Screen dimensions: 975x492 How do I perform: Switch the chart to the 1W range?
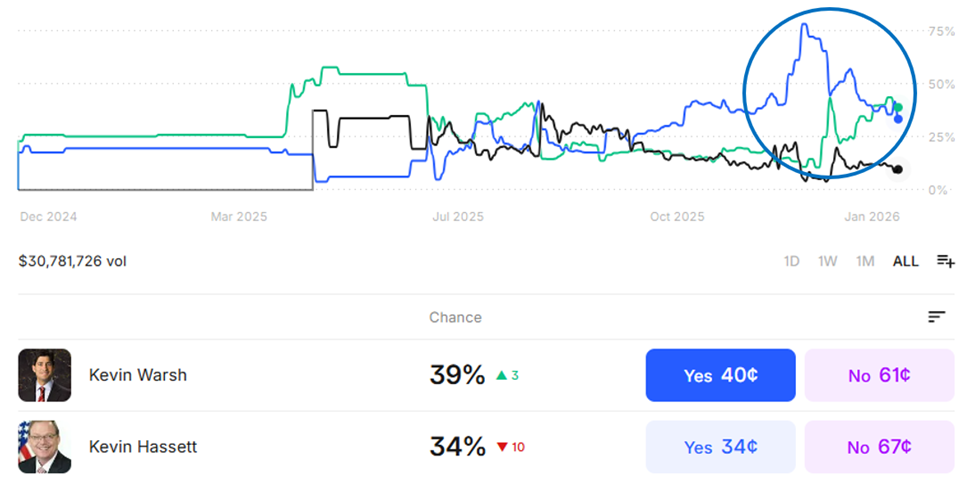(827, 261)
